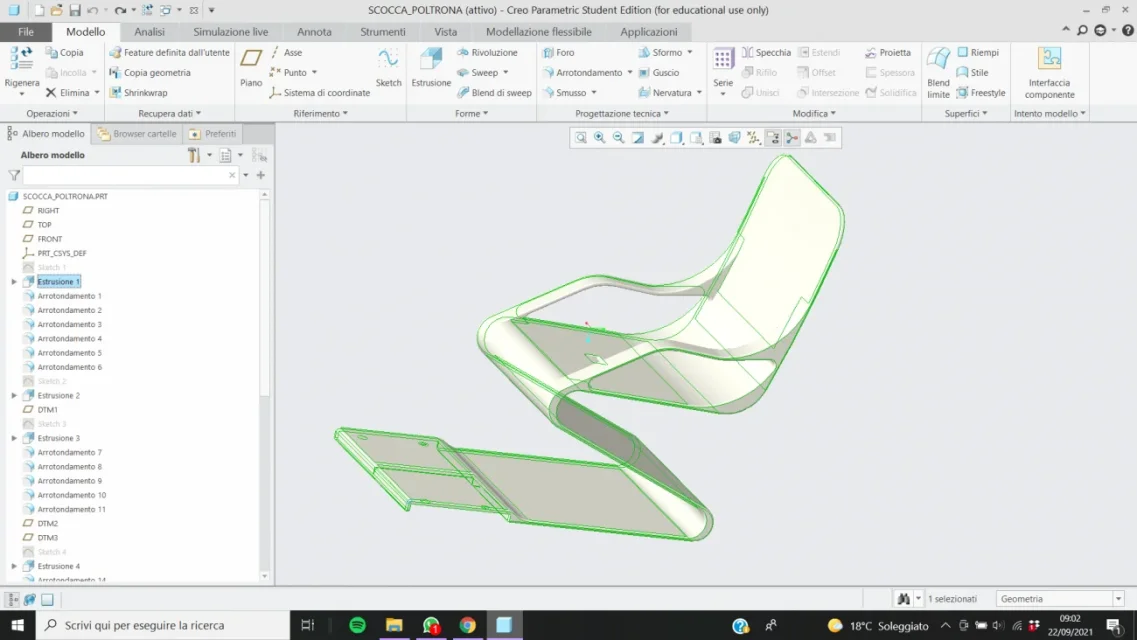
Task: Select Arrotondamento 7 in model tree
Action: point(70,452)
